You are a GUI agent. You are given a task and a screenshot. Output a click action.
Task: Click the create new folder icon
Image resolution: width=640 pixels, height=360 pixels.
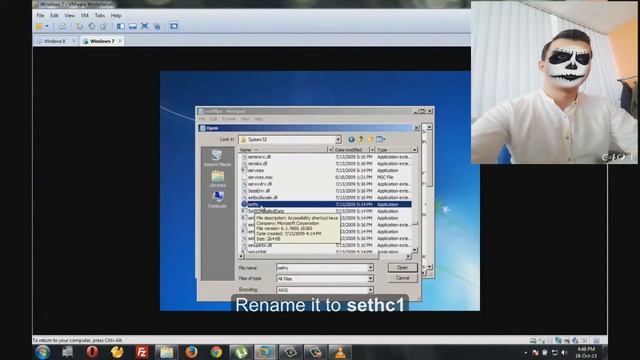click(x=370, y=140)
